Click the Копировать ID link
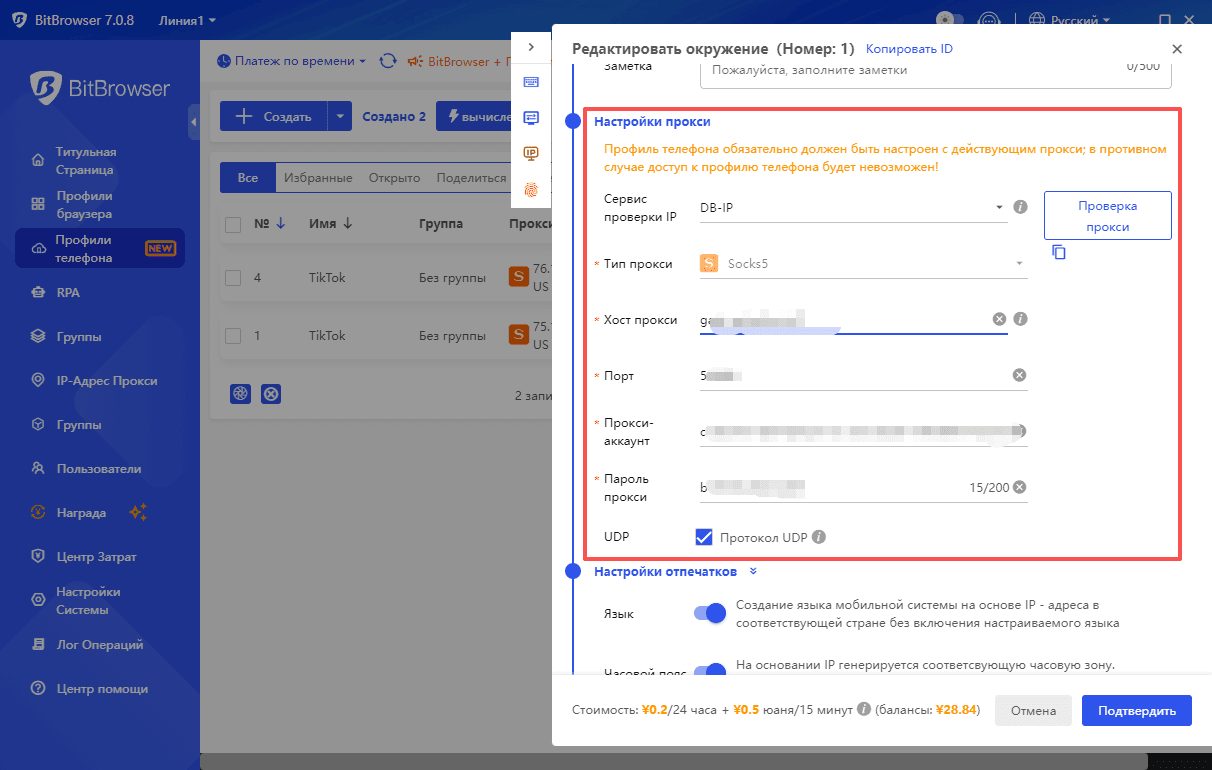 (908, 49)
